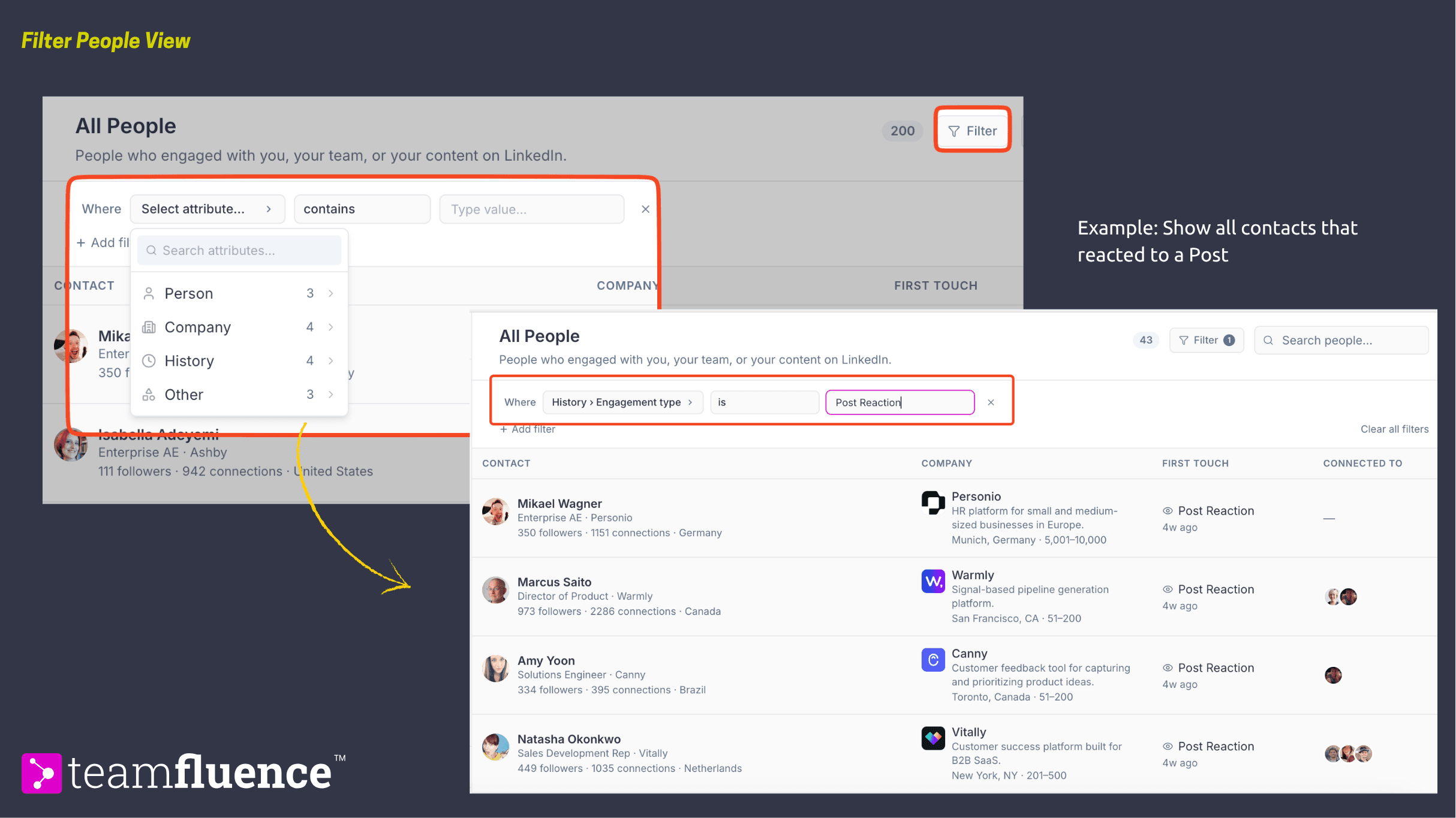This screenshot has width=1456, height=818.
Task: Open the Filter button showing badge 1
Action: click(x=1207, y=340)
